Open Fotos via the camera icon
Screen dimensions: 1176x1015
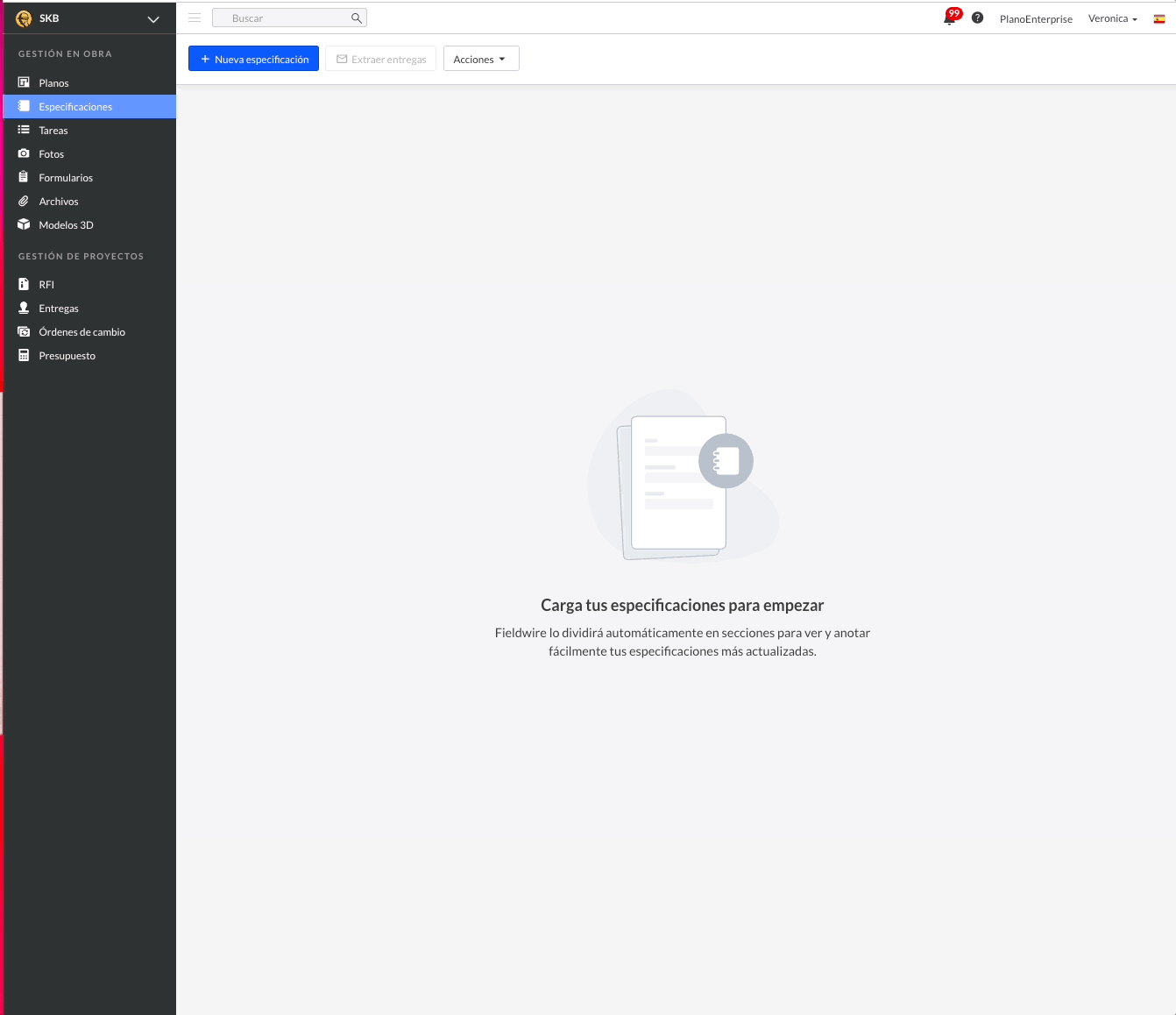click(x=24, y=153)
